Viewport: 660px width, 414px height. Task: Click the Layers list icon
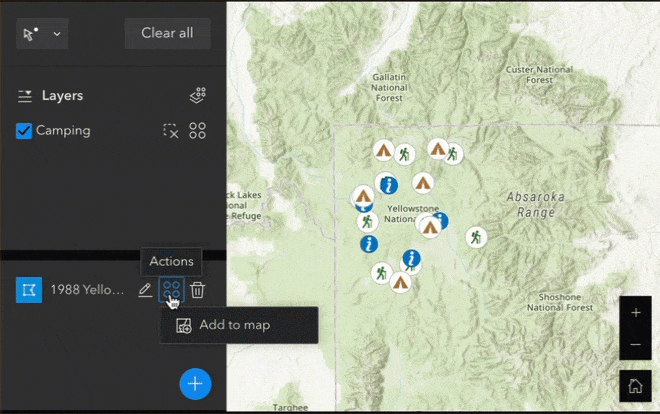coord(25,96)
